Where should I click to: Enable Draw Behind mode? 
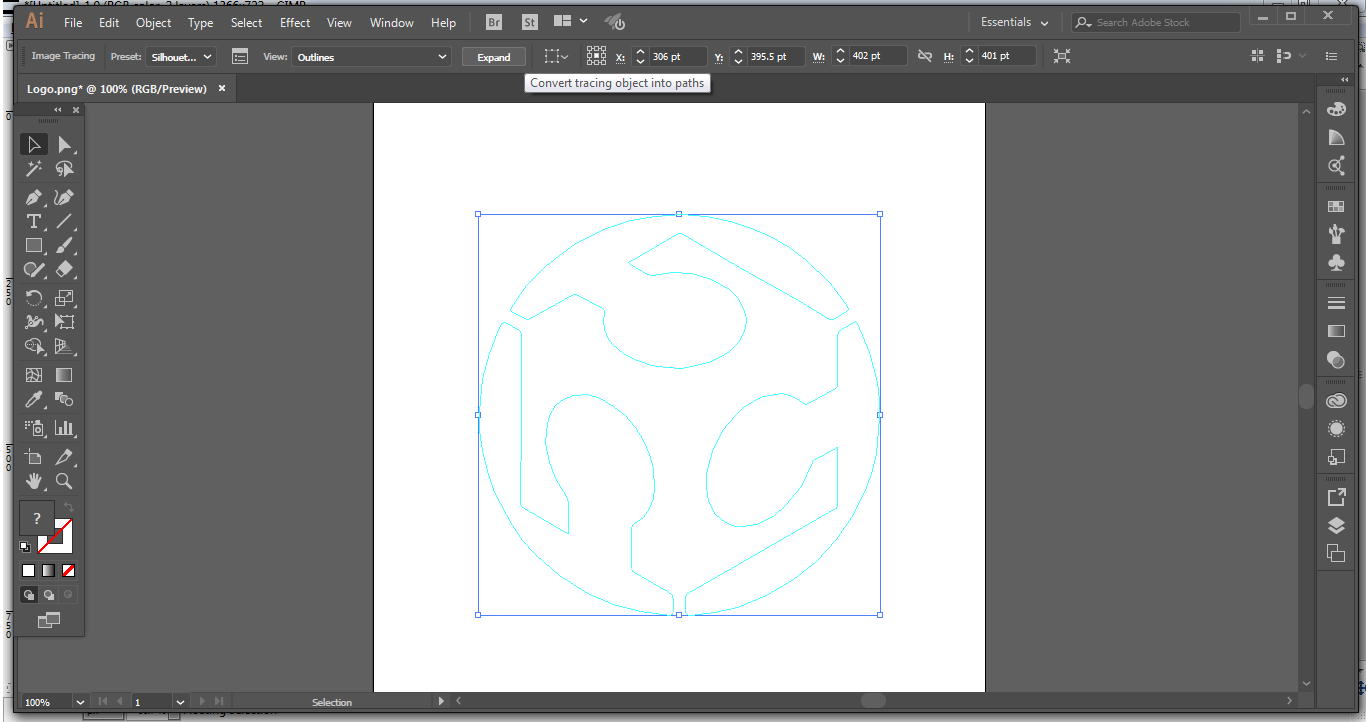48,595
